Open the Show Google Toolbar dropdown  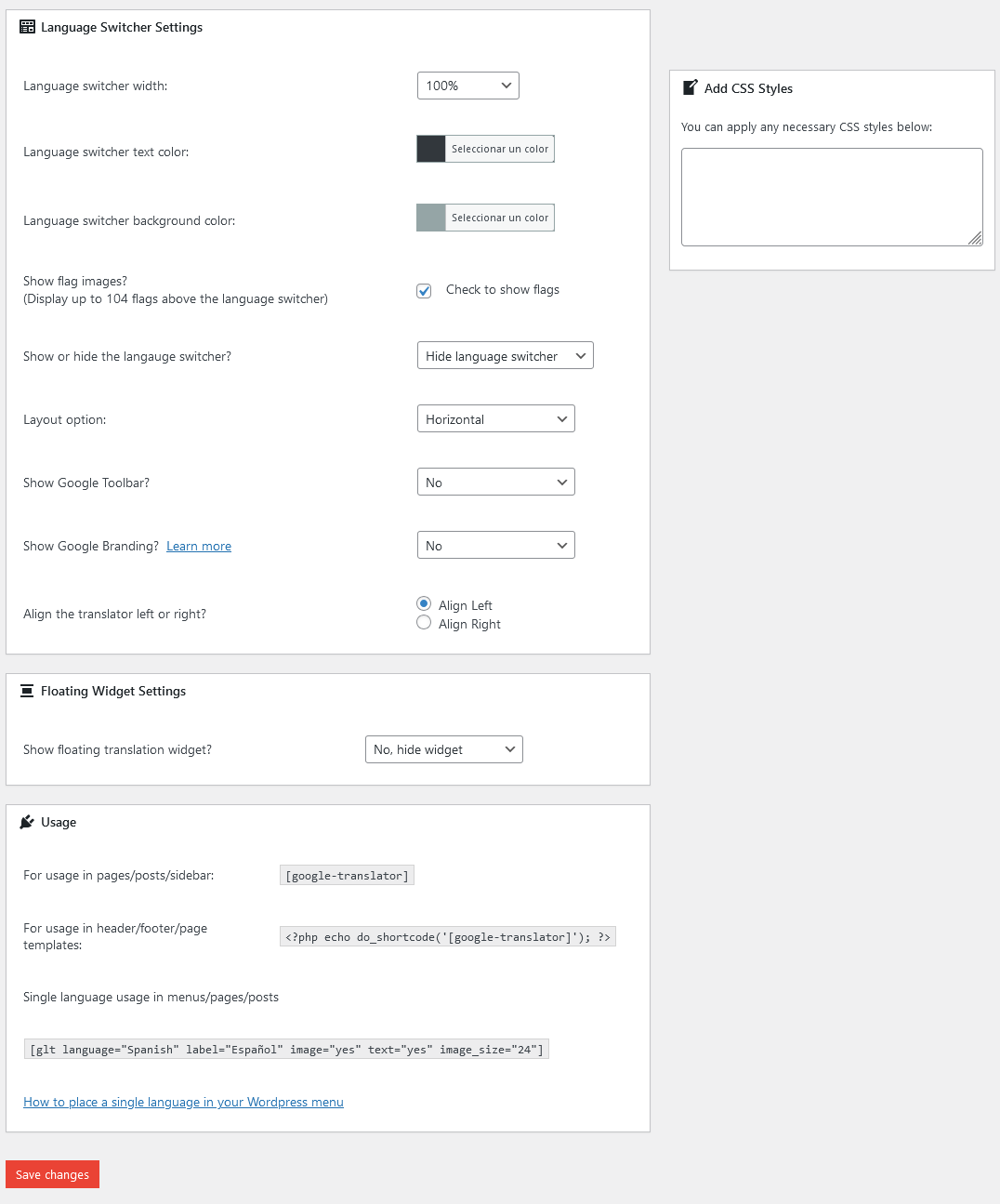pos(495,482)
